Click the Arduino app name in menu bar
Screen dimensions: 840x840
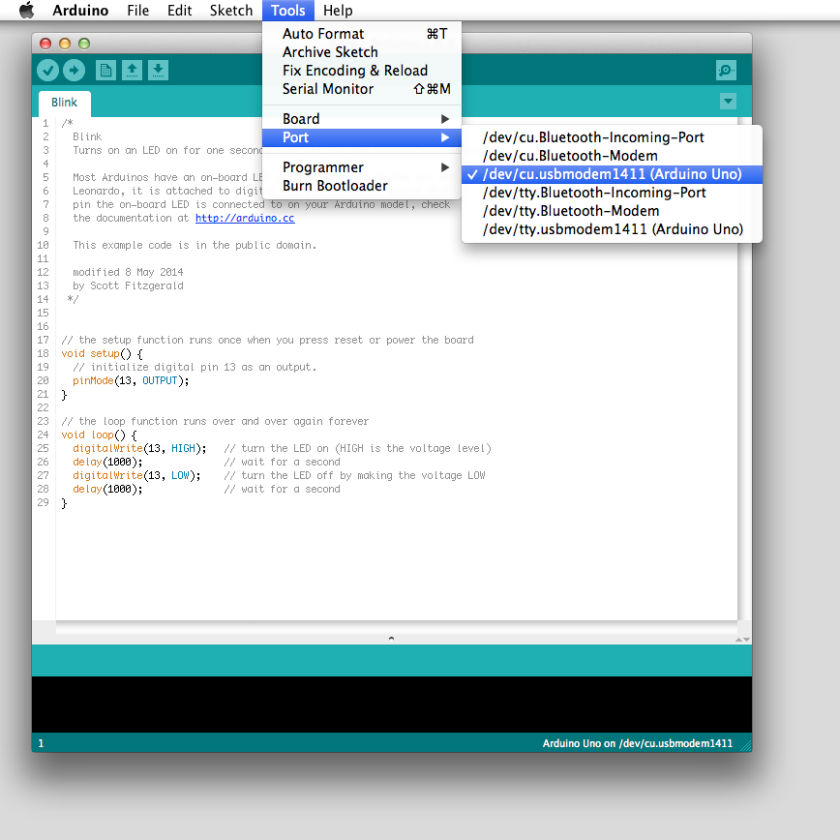(80, 10)
